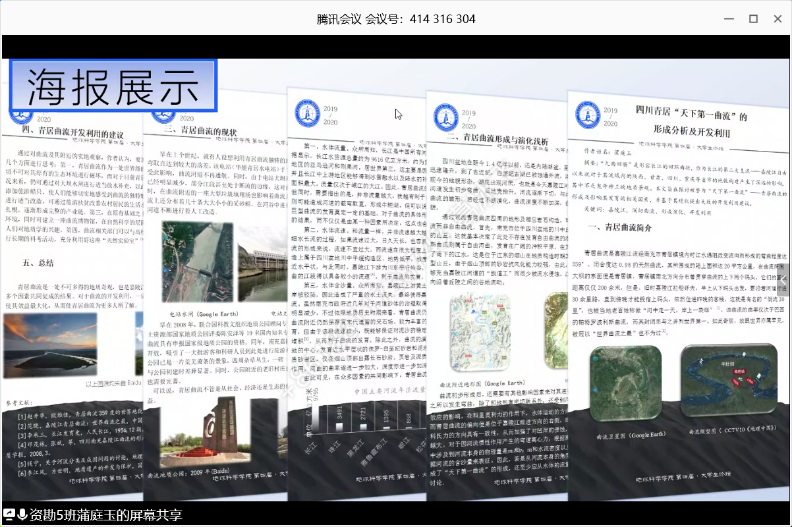Click the logo on the second poster from right
Viewport: 792px width, 527px height.
[x=447, y=115]
